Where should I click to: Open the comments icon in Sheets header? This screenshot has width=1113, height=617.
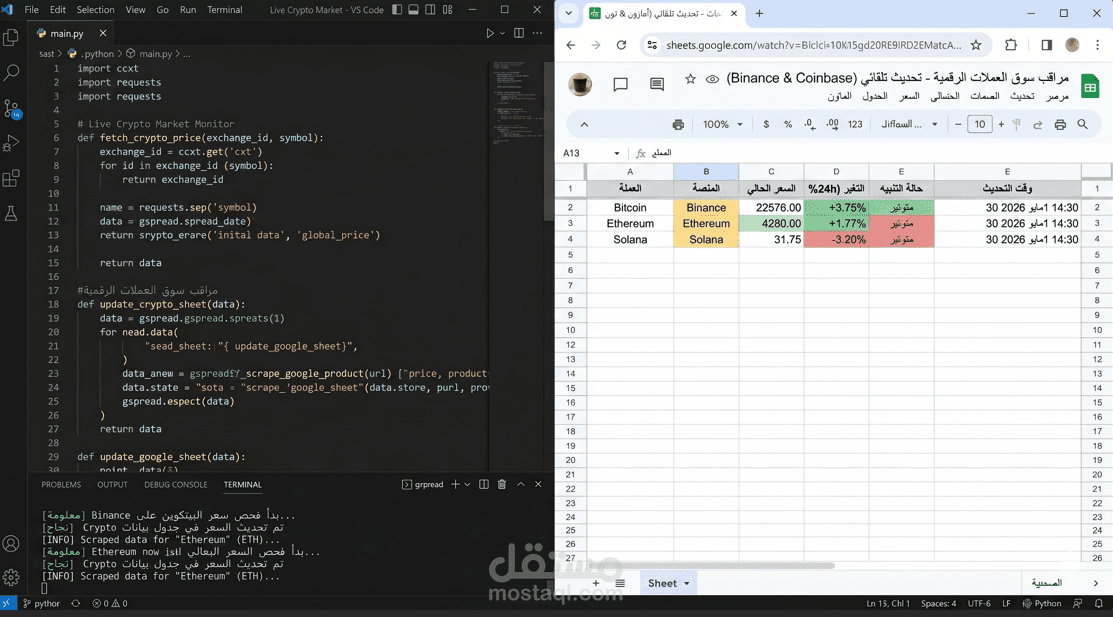point(657,84)
